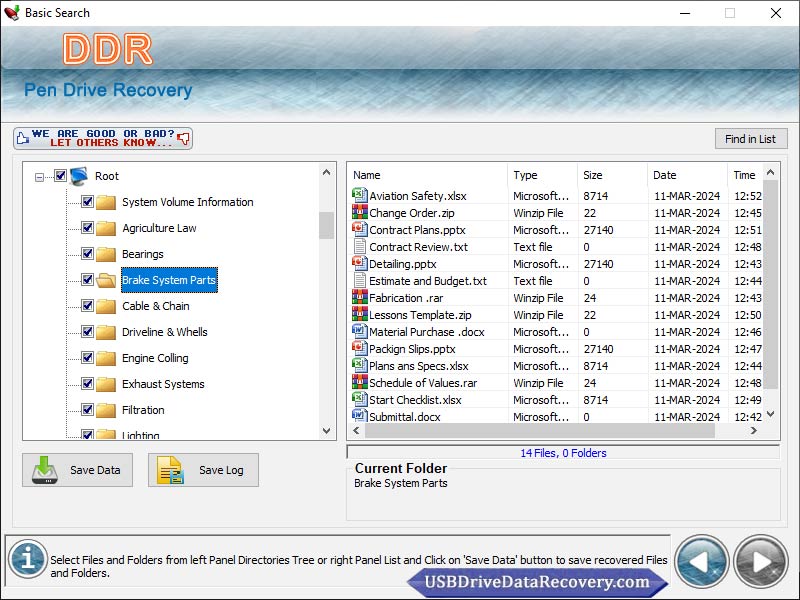Toggle the Bearings folder checkbox
Image resolution: width=800 pixels, height=600 pixels.
pyautogui.click(x=87, y=254)
